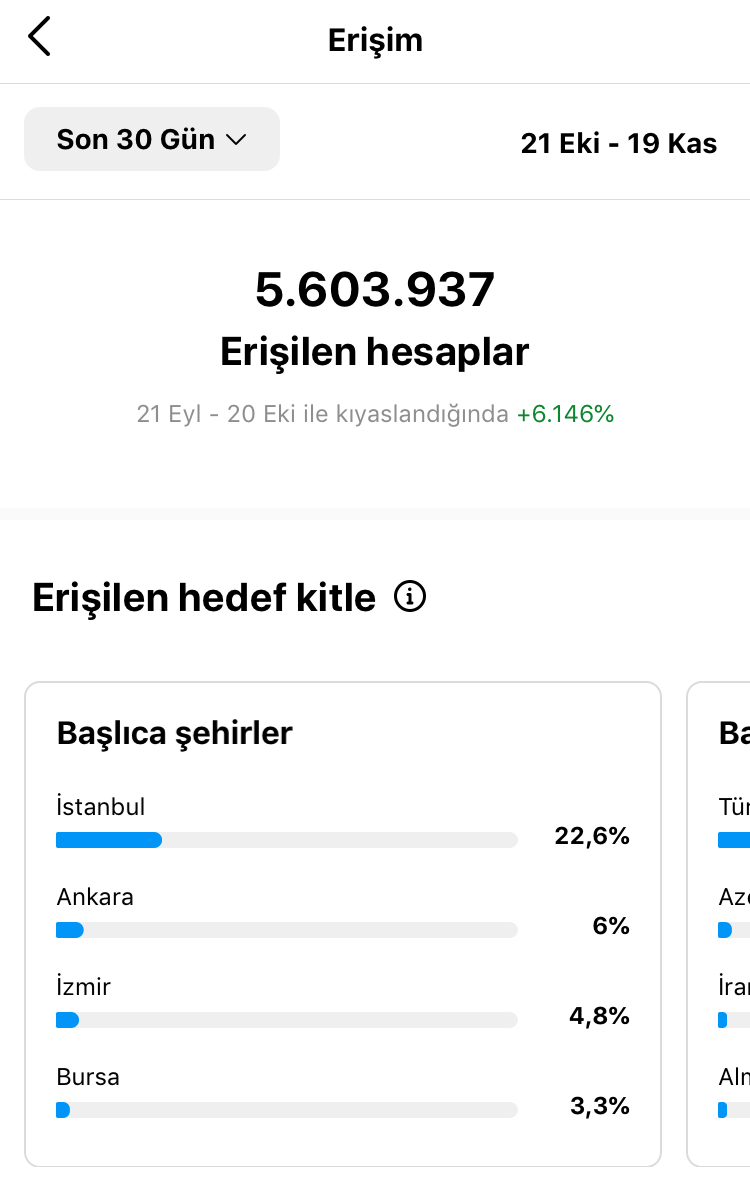
Task: Click the chevron next to Son 30 Gün
Action: coord(236,140)
